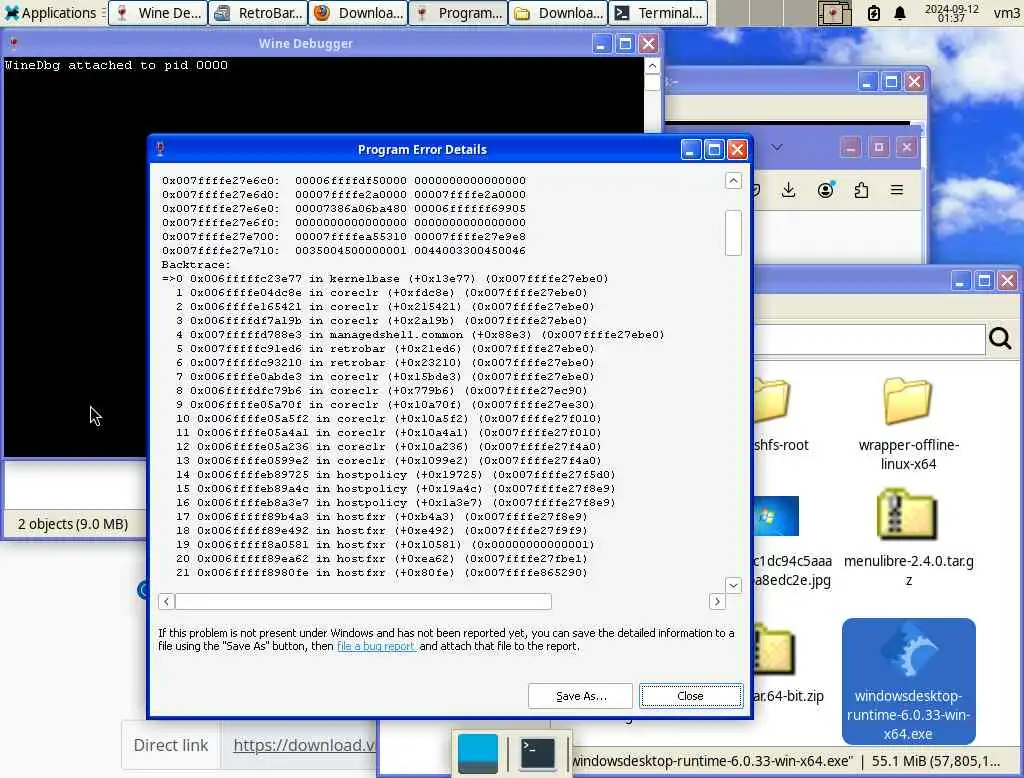The image size is (1024, 778).
Task: Select windowsdesktop-runtime-6.0.33-win-x64.exe file
Action: tap(908, 681)
